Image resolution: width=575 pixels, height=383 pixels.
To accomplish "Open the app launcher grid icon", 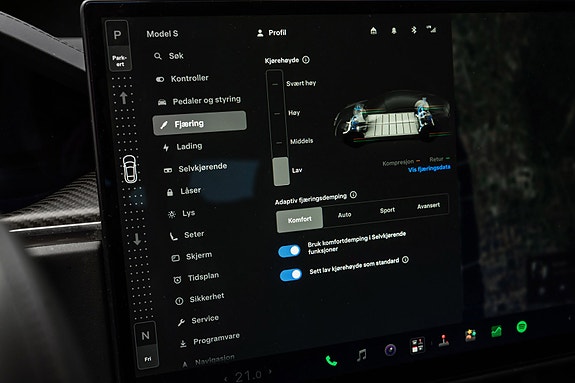I will (x=417, y=345).
